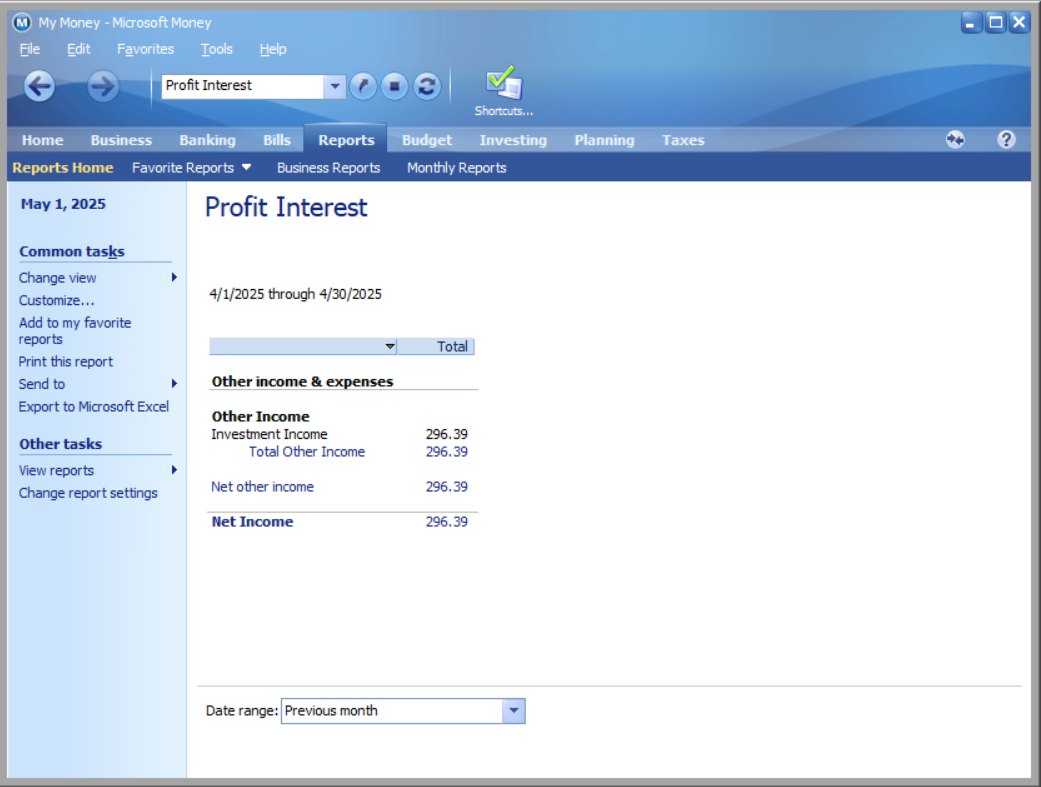
Task: Switch to the Bills tab
Action: (277, 140)
